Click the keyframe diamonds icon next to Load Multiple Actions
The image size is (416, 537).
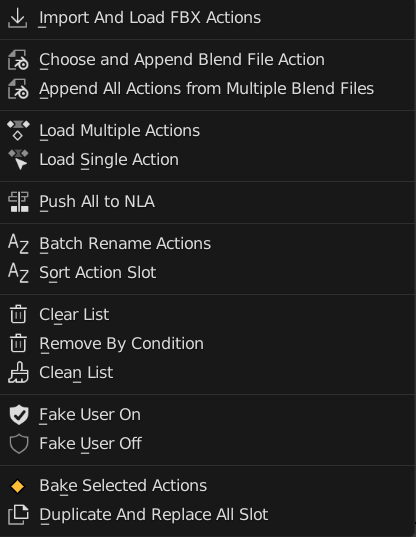click(18, 130)
